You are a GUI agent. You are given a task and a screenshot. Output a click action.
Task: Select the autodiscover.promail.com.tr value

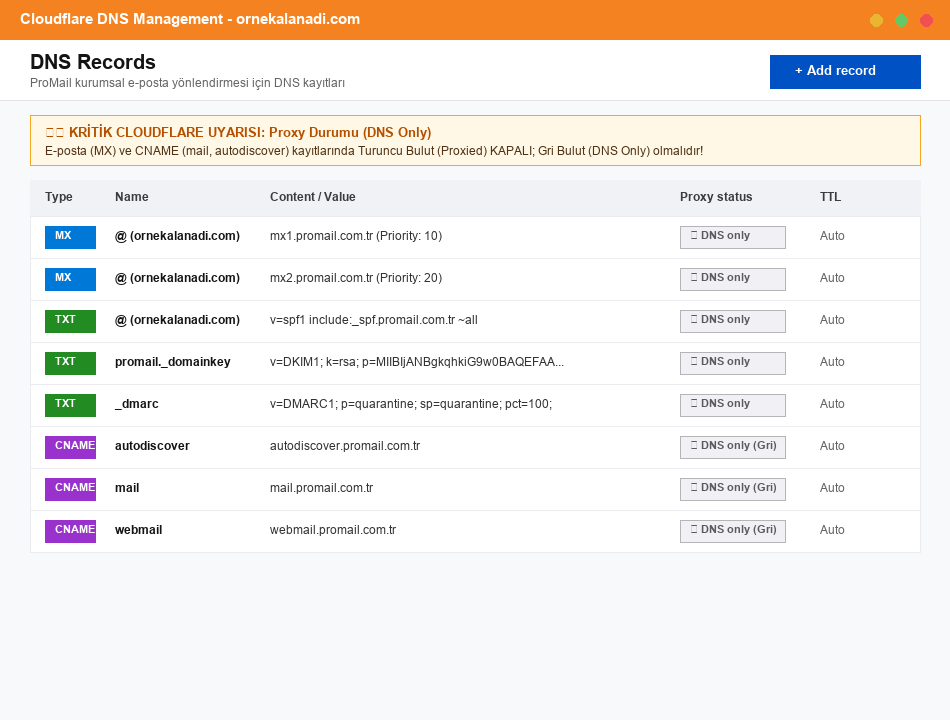tap(345, 446)
